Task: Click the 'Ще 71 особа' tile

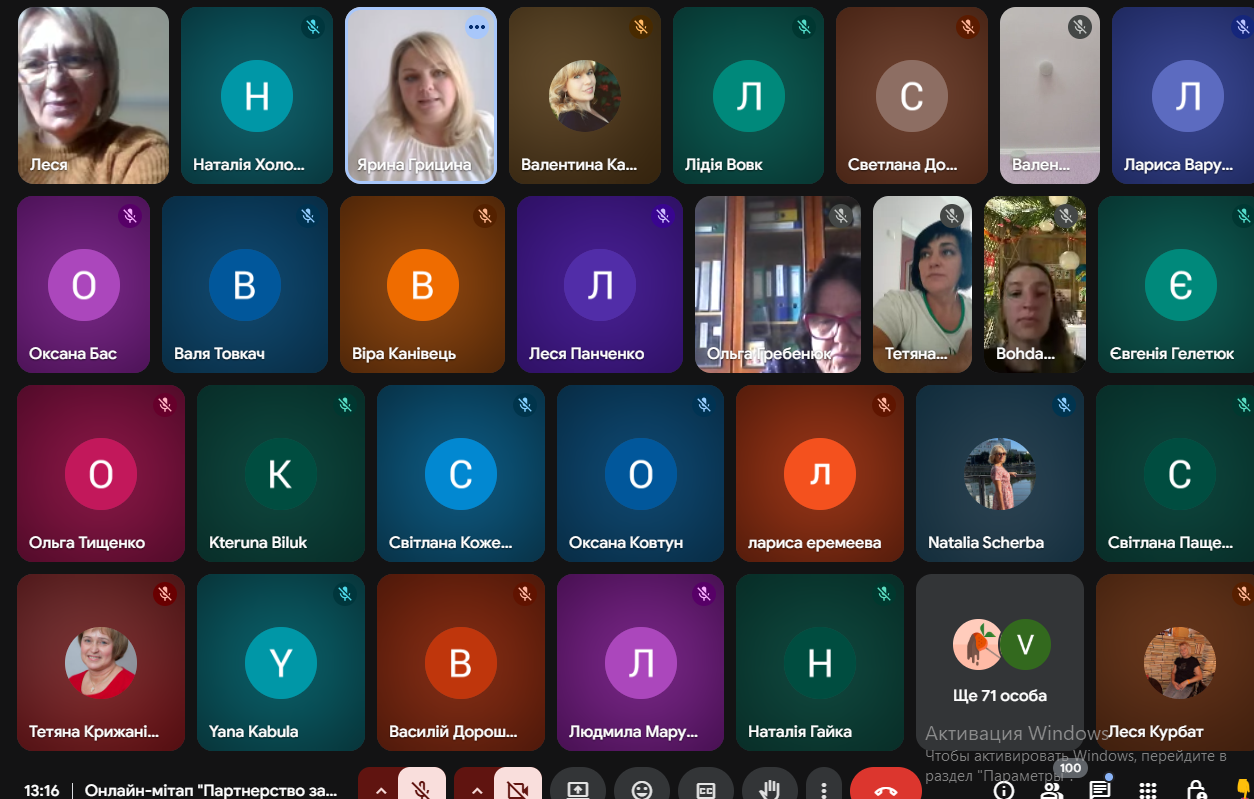Action: click(1000, 662)
